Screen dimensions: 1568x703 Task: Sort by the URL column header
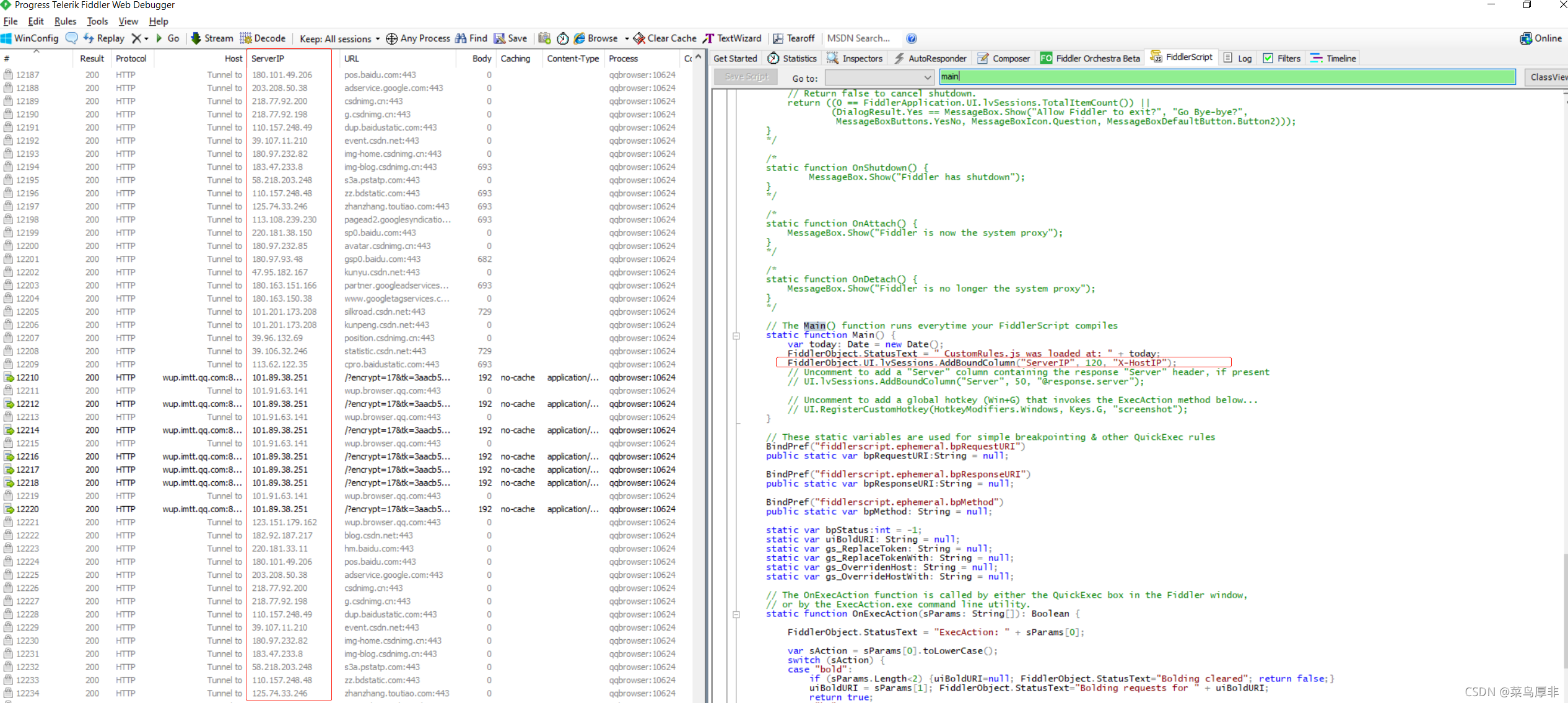point(398,58)
